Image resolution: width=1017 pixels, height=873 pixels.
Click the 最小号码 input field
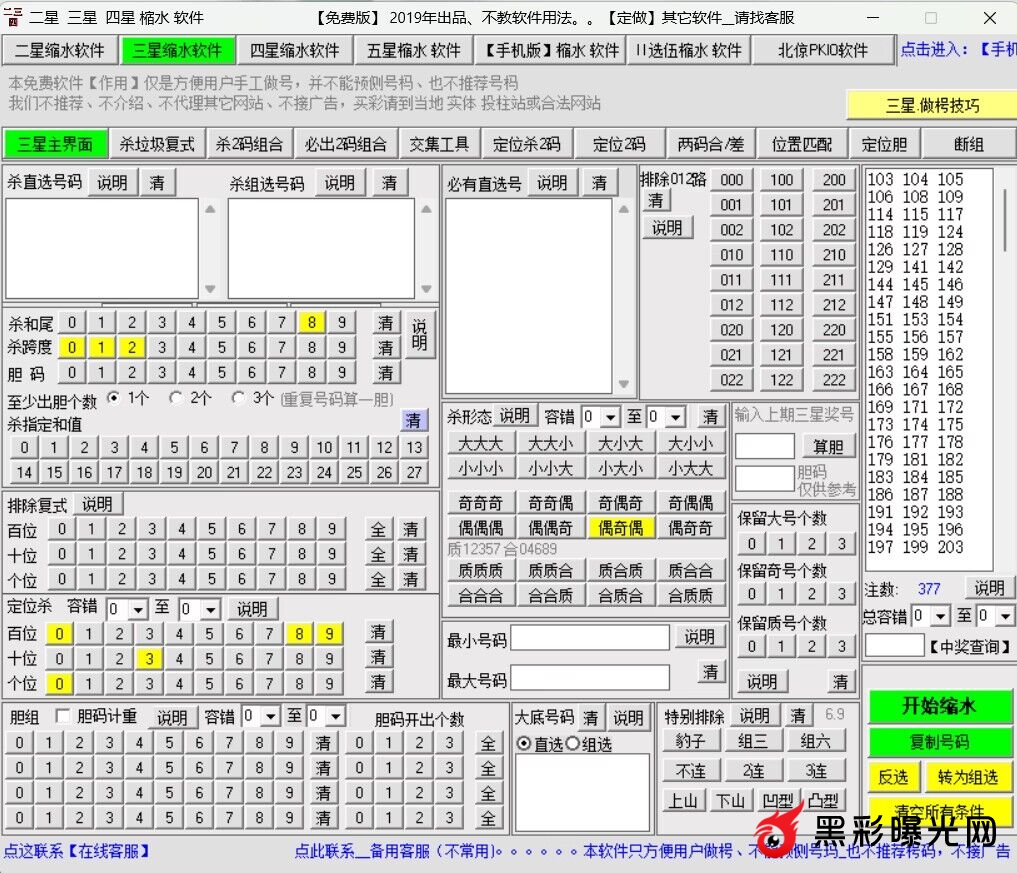click(590, 639)
